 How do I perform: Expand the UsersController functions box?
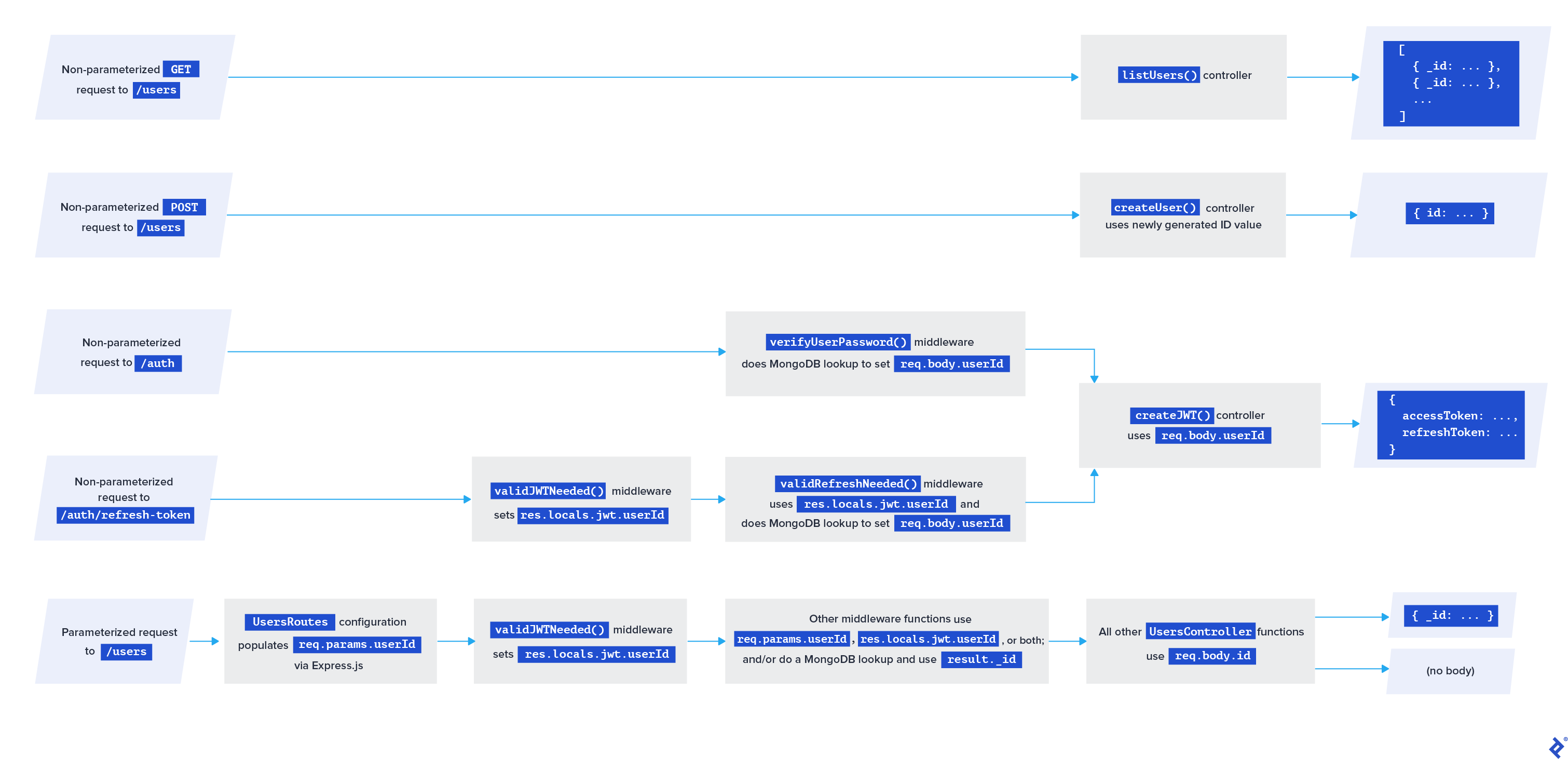click(x=1199, y=642)
